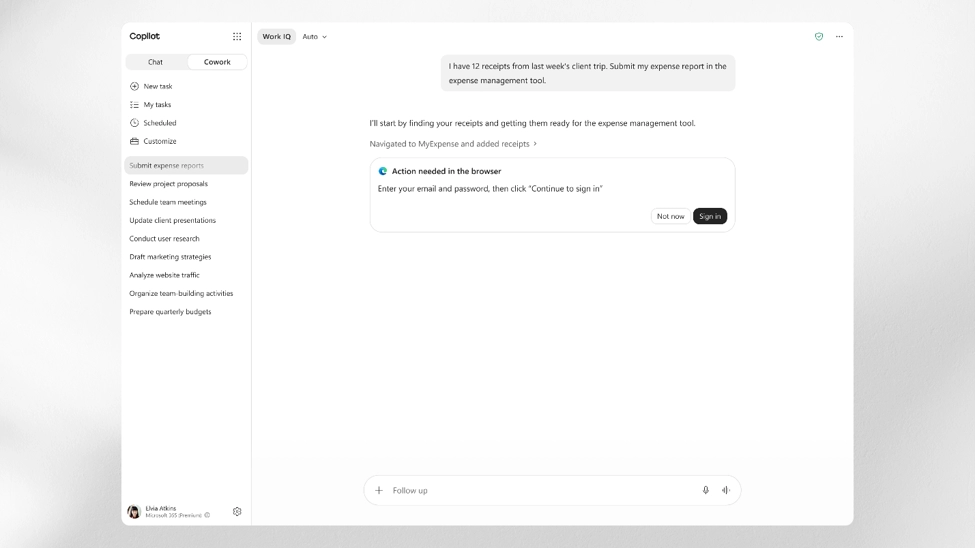975x548 pixels.
Task: Click the info icon beside Microsoft 365 Premium
Action: pyautogui.click(x=207, y=515)
